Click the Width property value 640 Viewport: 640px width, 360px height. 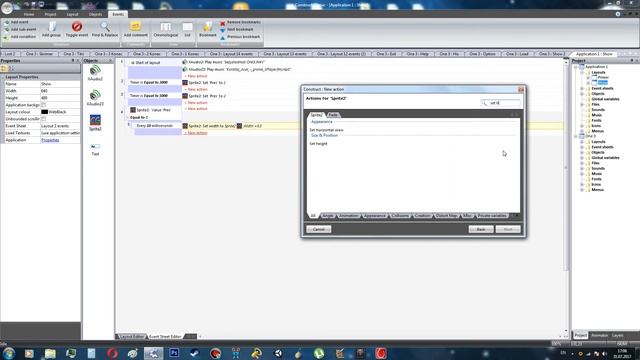[60, 91]
